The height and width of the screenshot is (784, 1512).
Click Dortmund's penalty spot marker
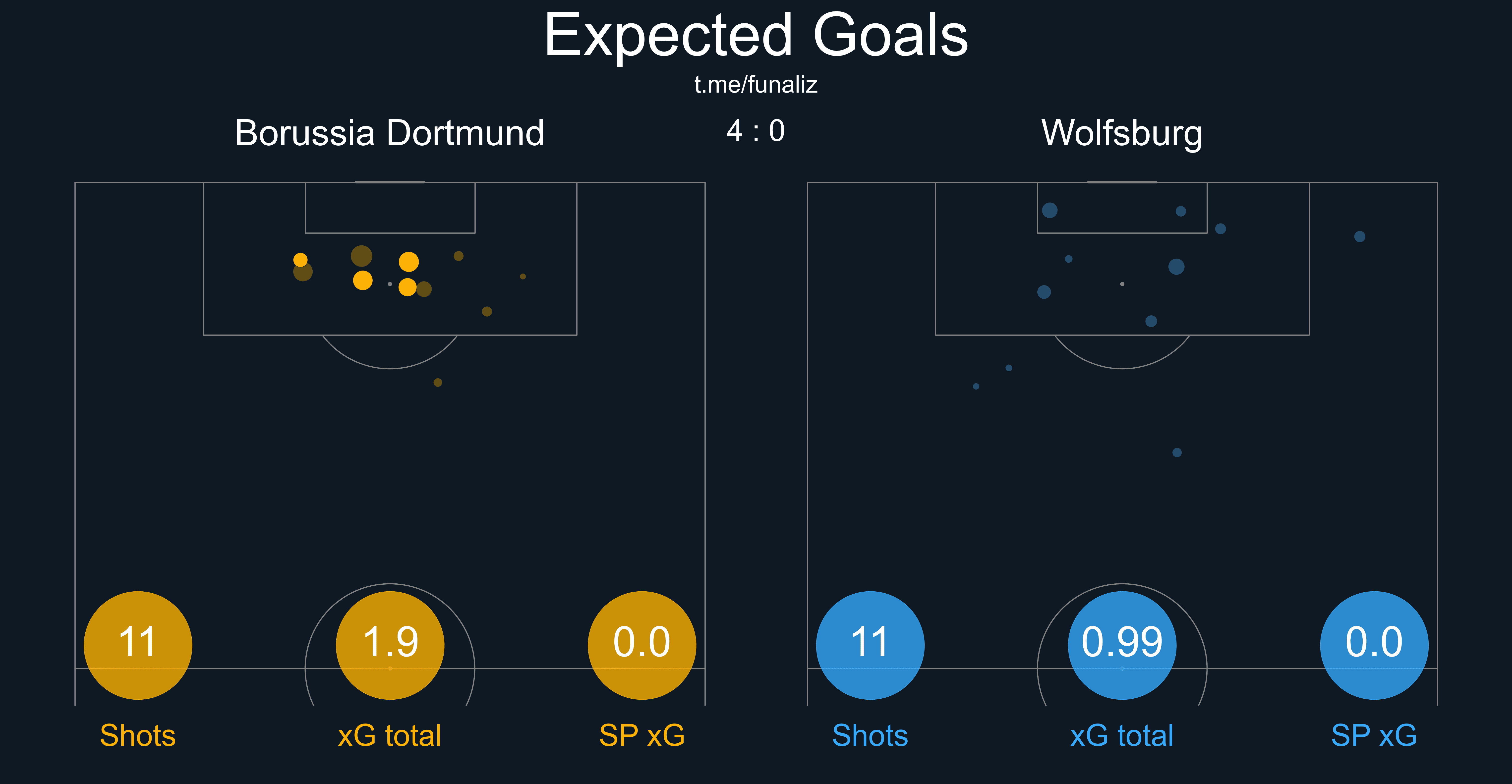click(x=390, y=284)
